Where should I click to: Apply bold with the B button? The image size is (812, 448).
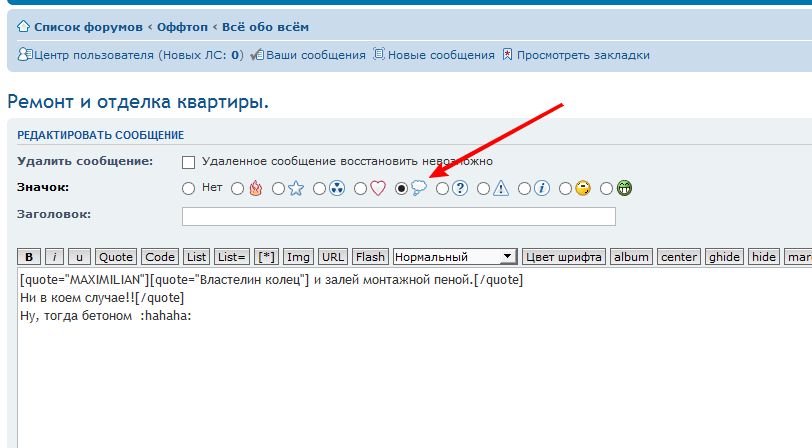click(29, 257)
